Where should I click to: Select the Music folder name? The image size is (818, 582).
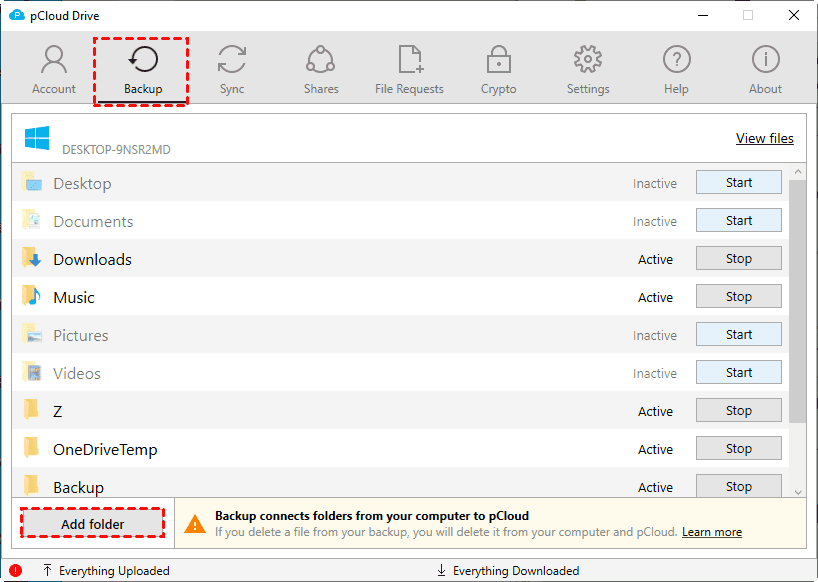pos(74,298)
